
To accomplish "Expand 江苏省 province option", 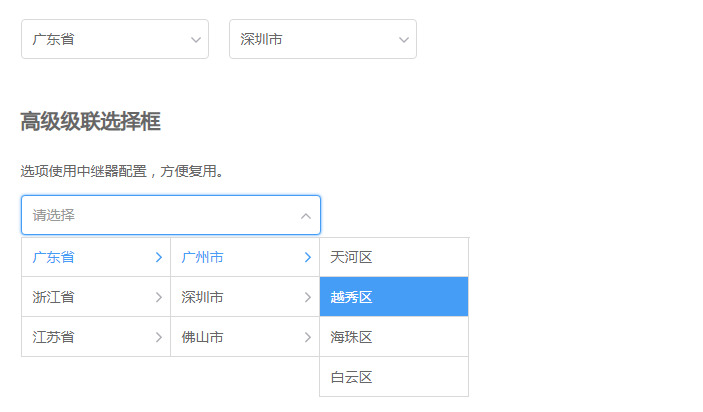I will (x=96, y=337).
